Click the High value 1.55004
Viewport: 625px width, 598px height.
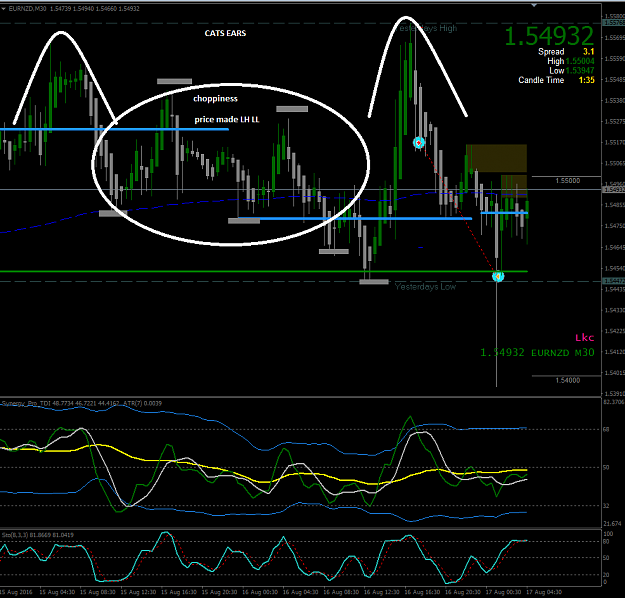(x=580, y=61)
